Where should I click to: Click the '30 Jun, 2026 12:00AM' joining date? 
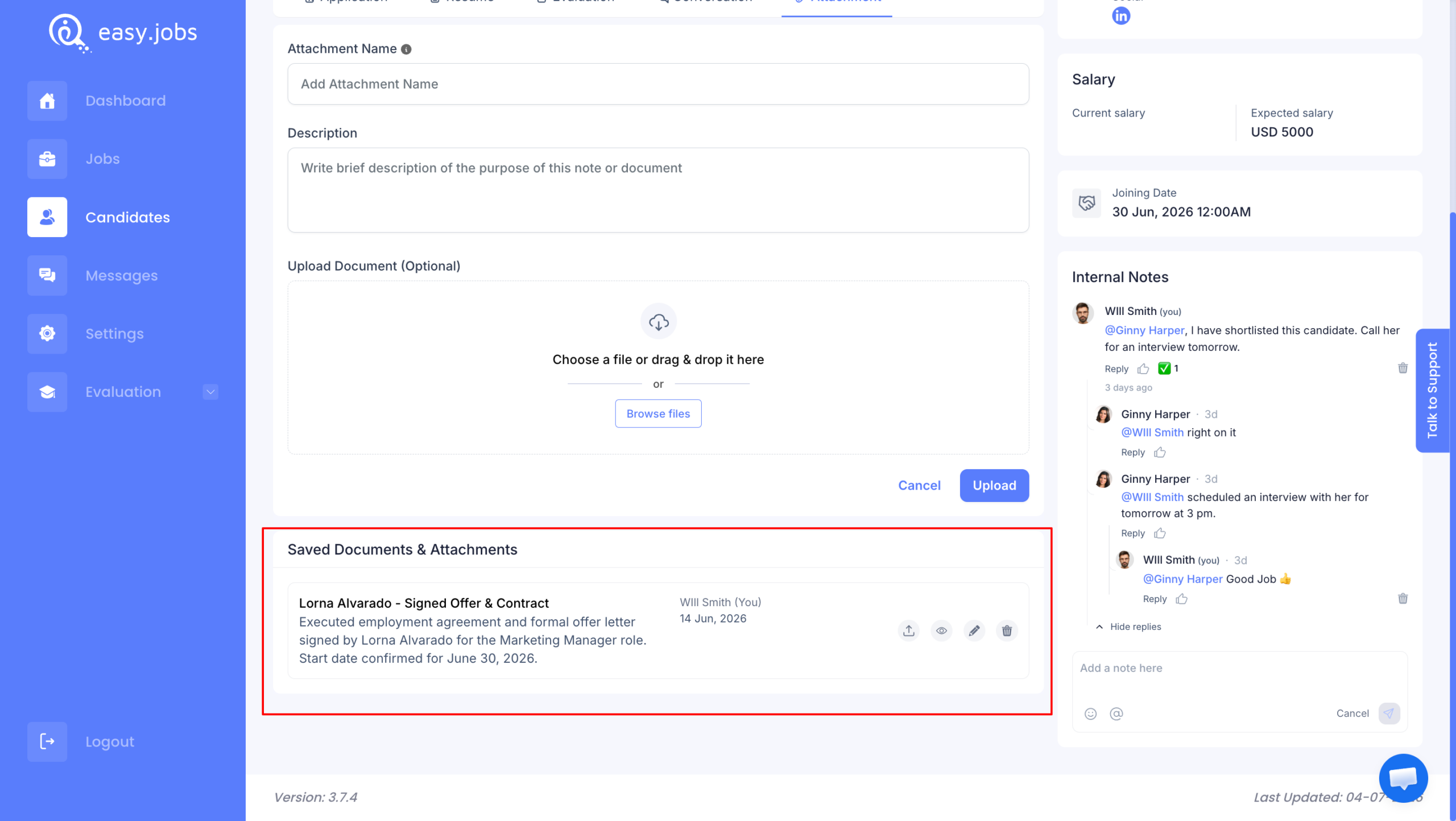click(1181, 212)
